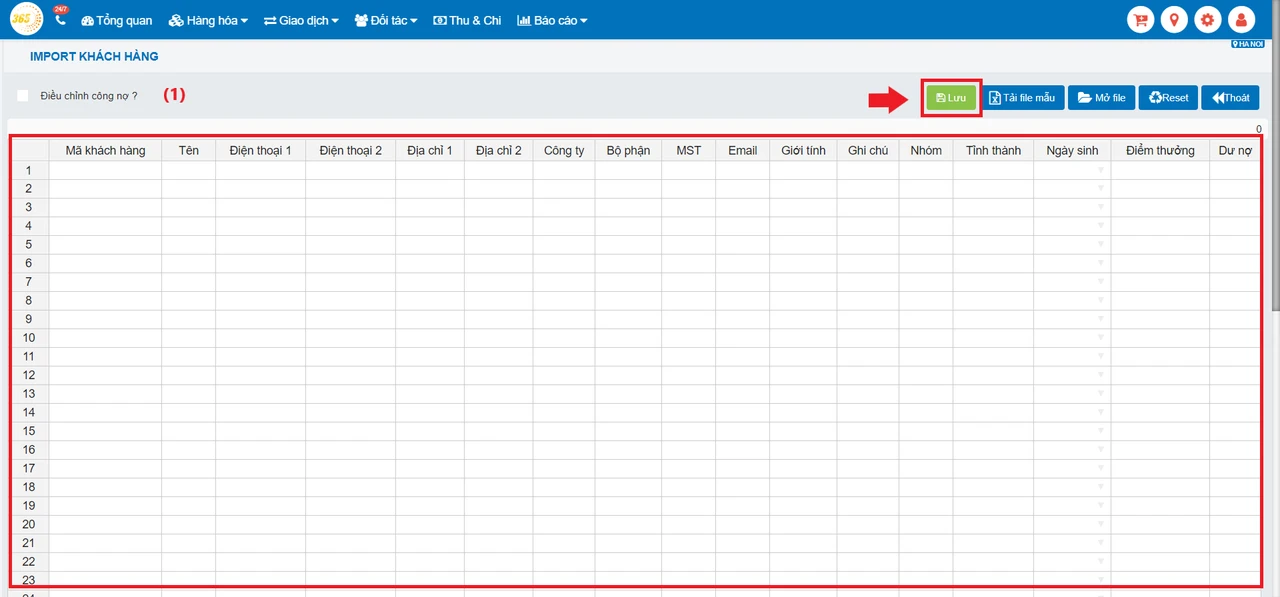Open Tổng quan menu
The image size is (1280, 597).
[x=117, y=20]
